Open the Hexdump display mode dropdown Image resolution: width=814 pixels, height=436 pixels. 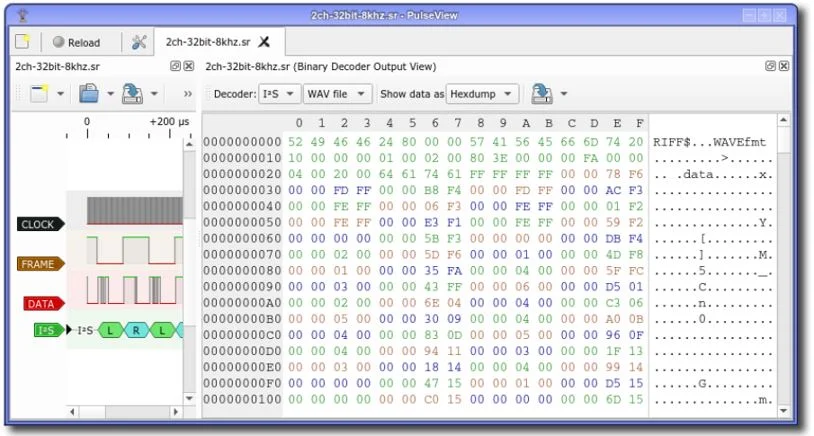click(x=482, y=94)
